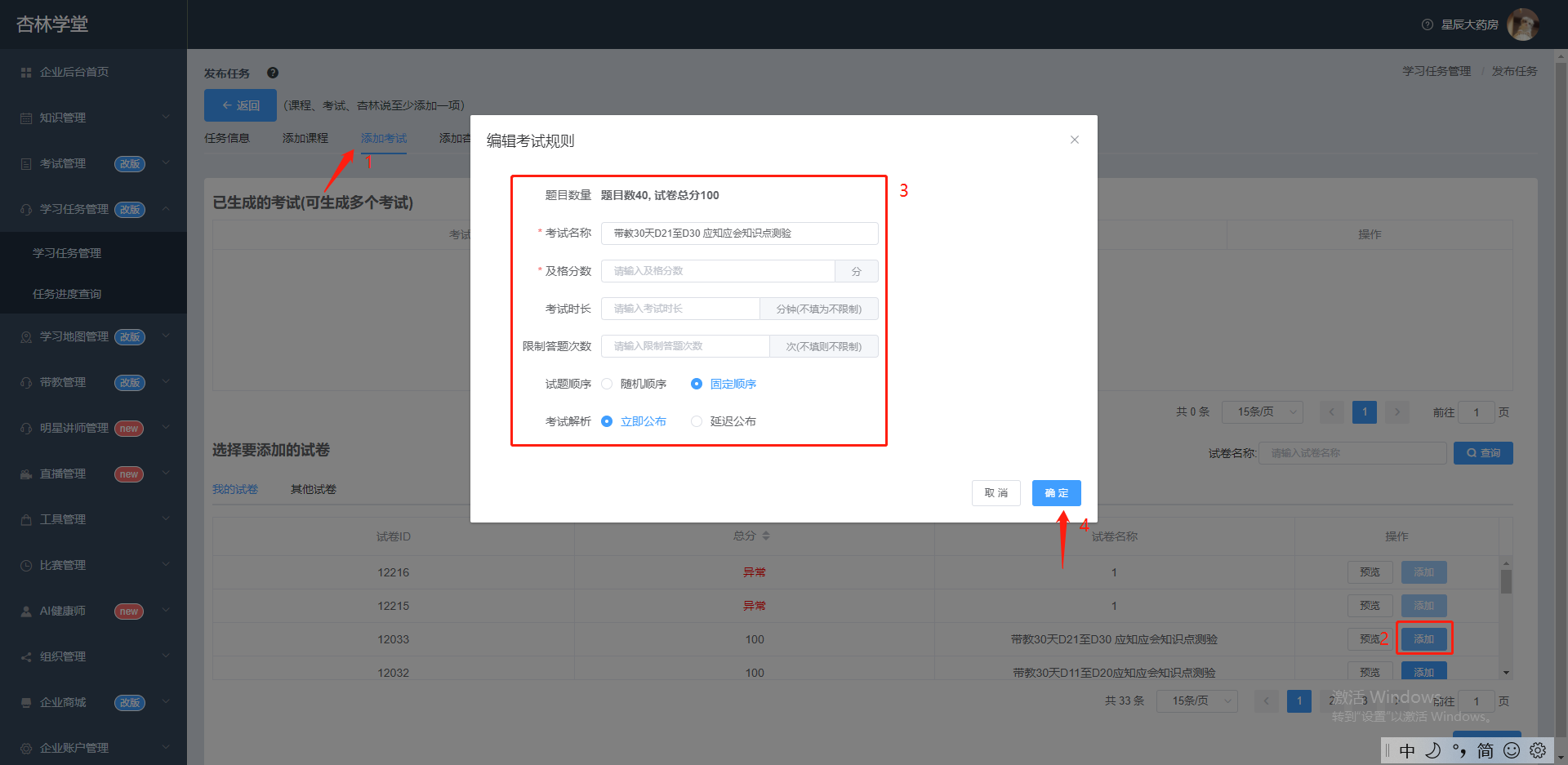The height and width of the screenshot is (765, 1568).
Task: Expand the 直播管理 menu chevron
Action: pos(166,474)
